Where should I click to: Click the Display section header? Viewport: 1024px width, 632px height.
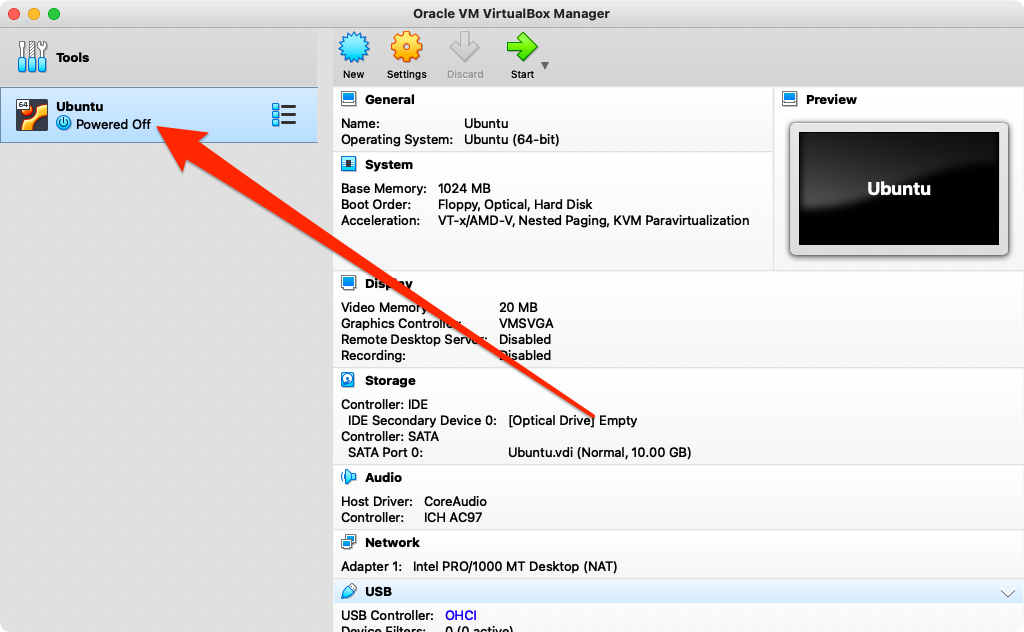(388, 283)
